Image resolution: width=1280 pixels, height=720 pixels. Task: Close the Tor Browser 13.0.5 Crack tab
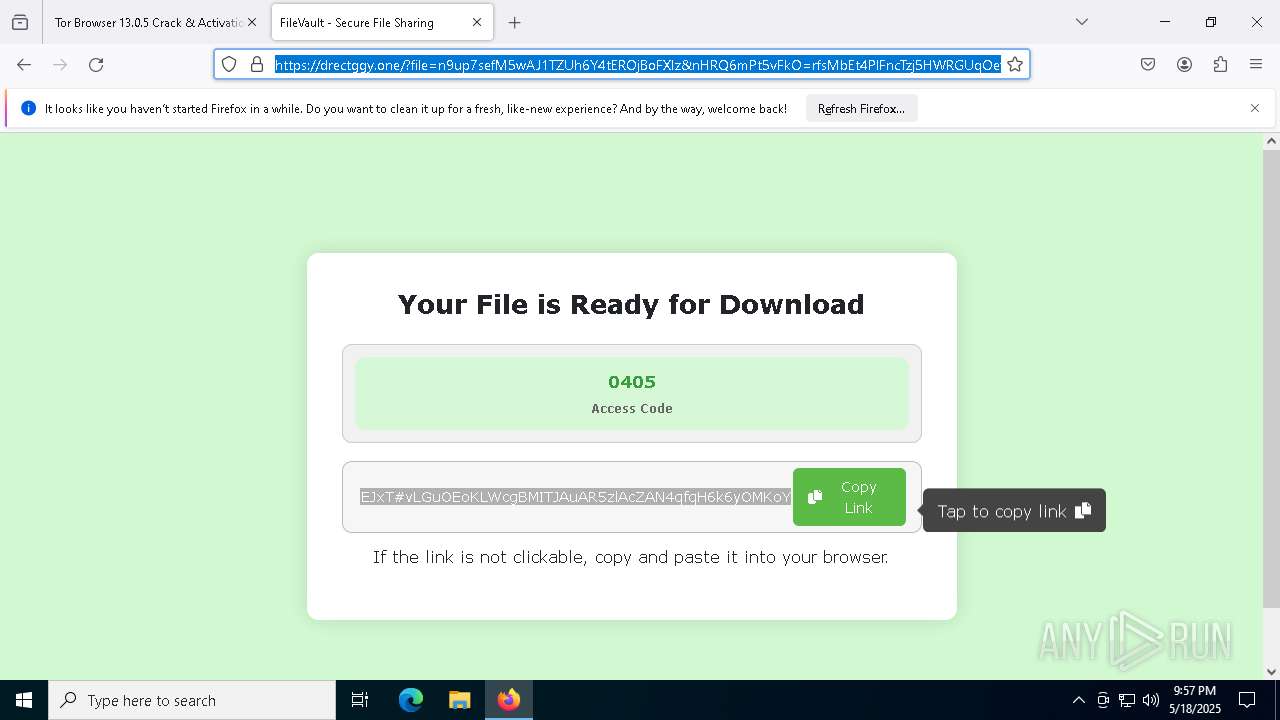(x=251, y=22)
